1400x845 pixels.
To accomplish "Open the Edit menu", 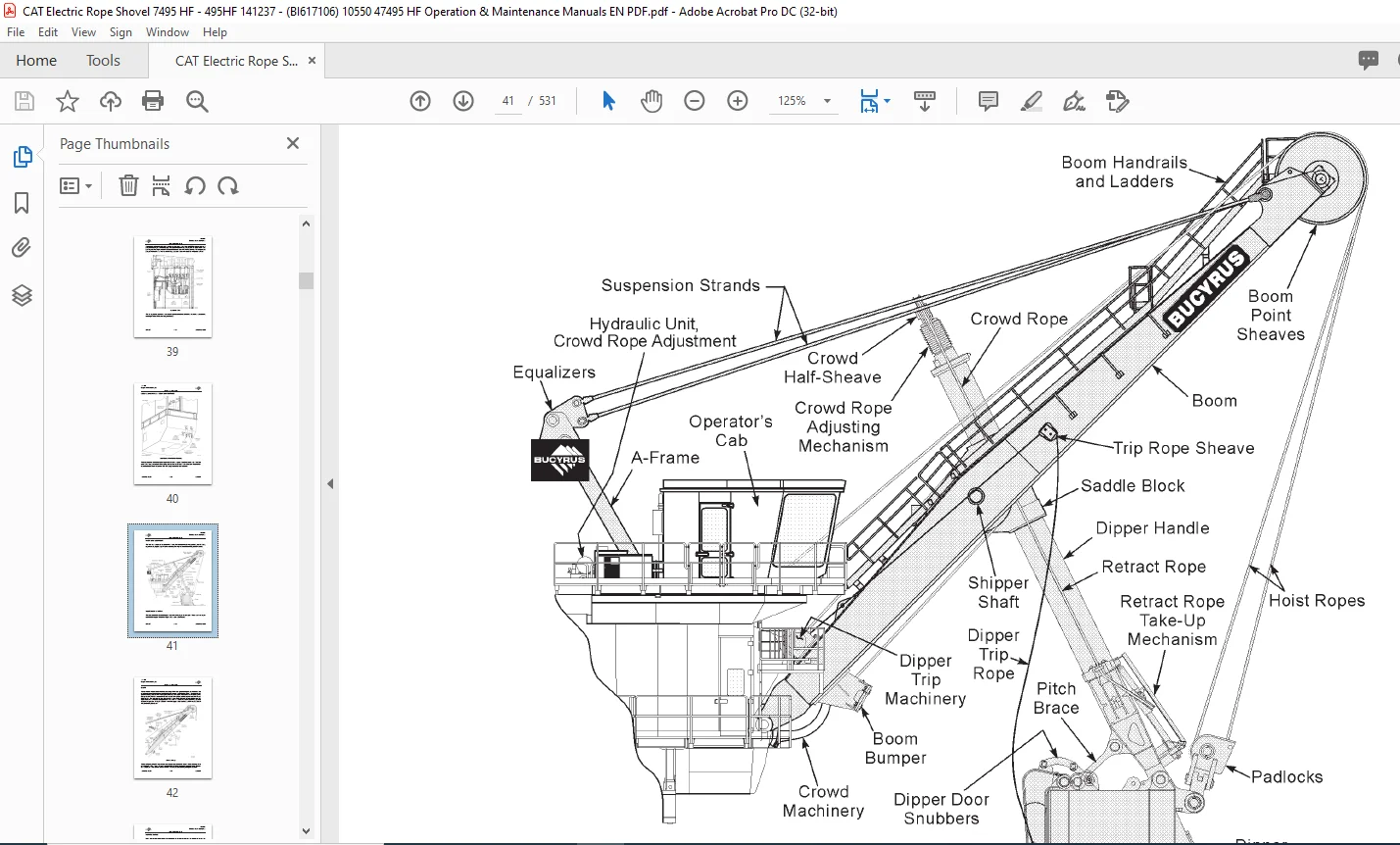I will tap(48, 32).
